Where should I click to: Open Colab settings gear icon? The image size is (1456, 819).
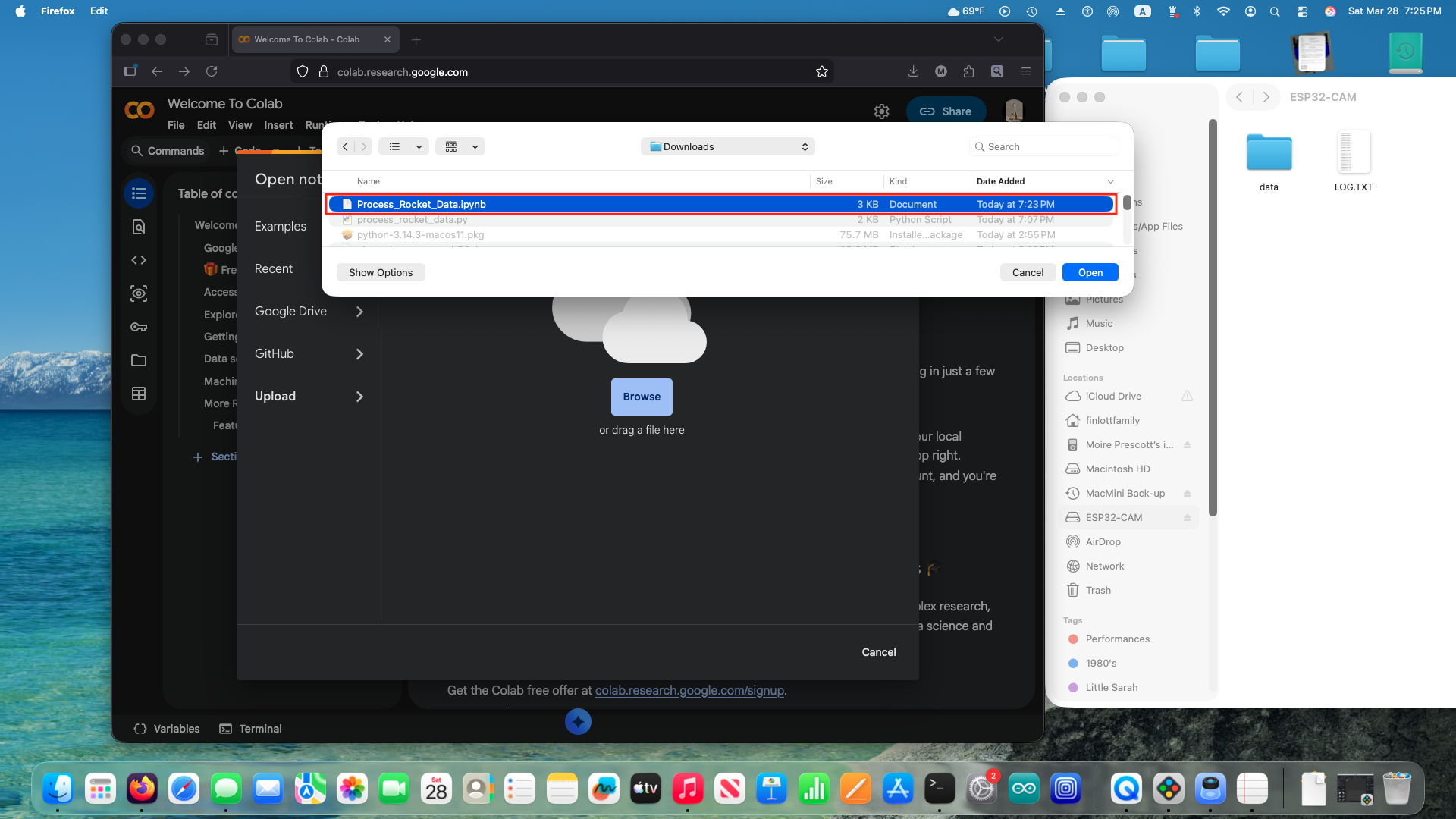881,111
